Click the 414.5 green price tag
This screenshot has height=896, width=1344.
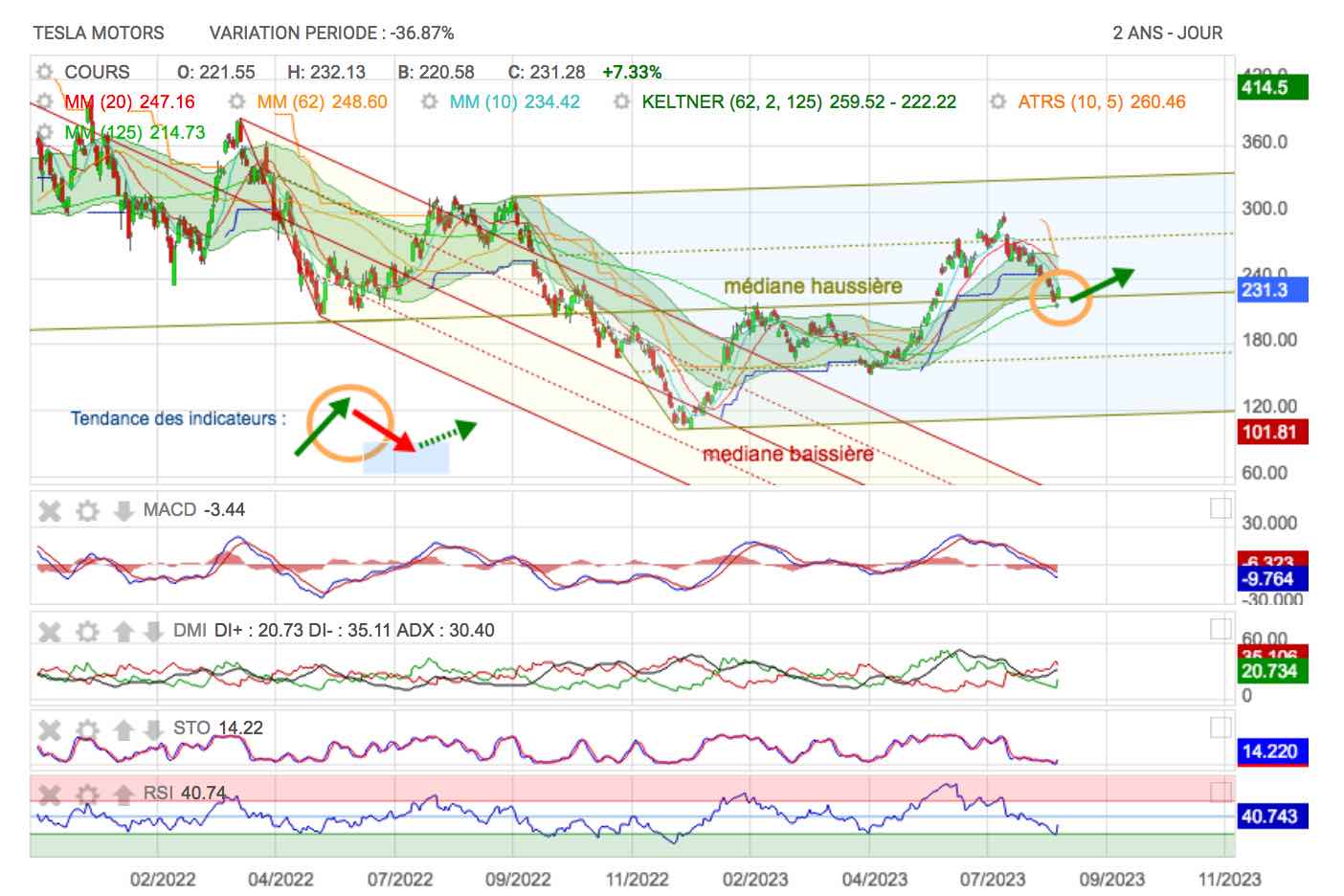(x=1272, y=87)
